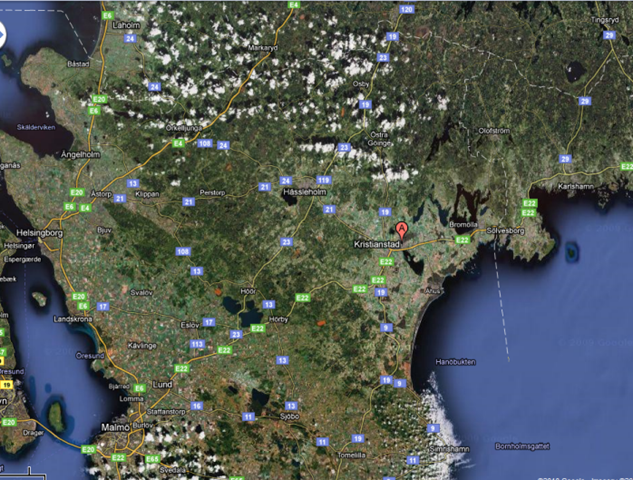Click the Ängelholm town label

(80, 155)
